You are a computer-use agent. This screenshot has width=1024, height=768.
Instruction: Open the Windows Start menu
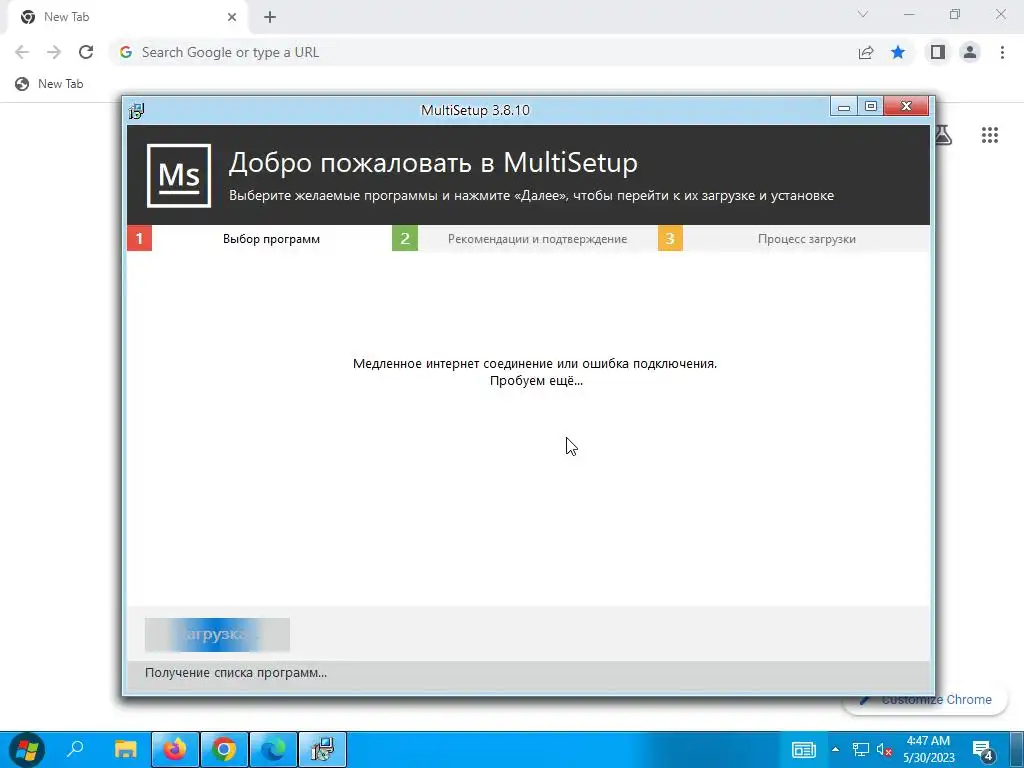[x=27, y=749]
